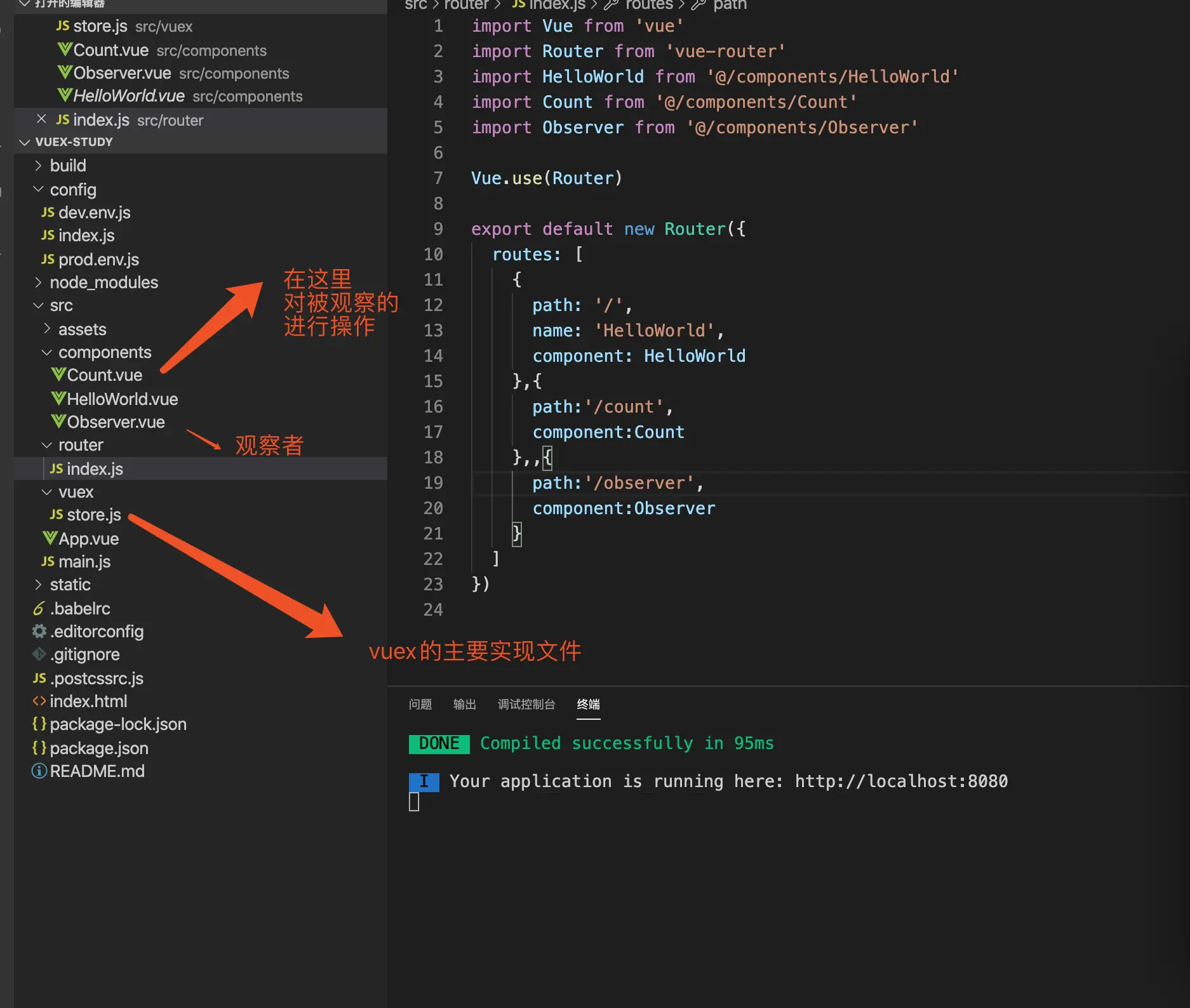The height and width of the screenshot is (1008, 1190).
Task: Click JS icon of router index.js in tree
Action: tap(57, 468)
